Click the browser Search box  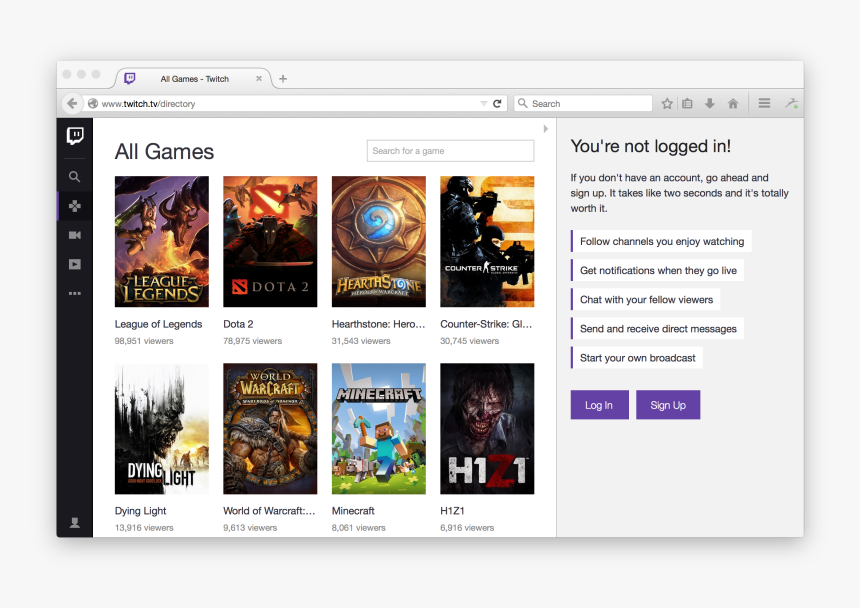[583, 104]
